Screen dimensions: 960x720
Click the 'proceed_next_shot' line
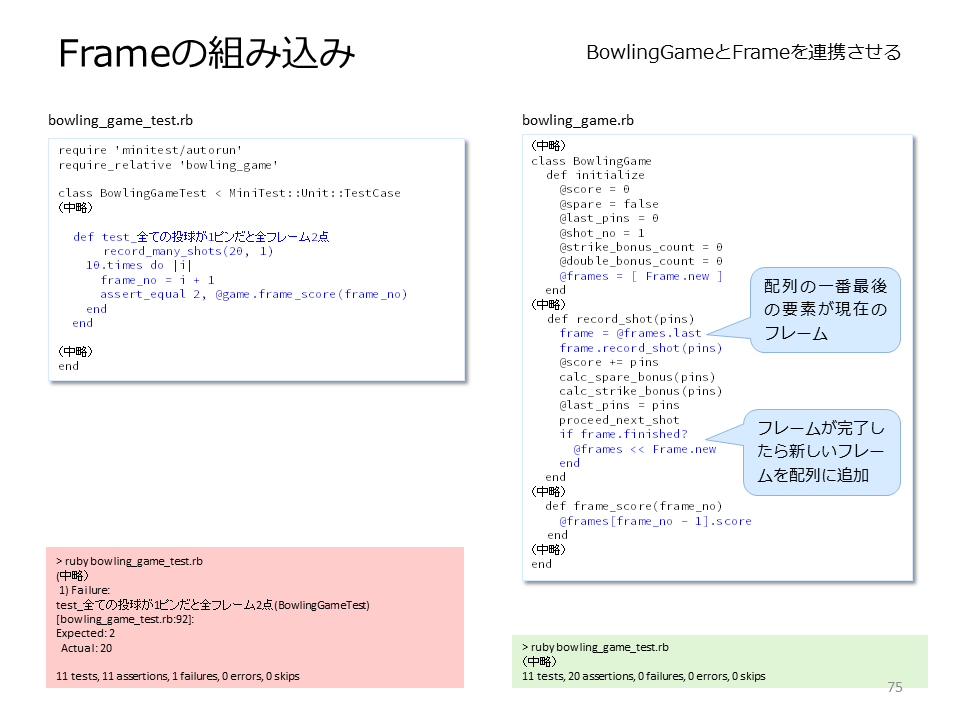(619, 420)
